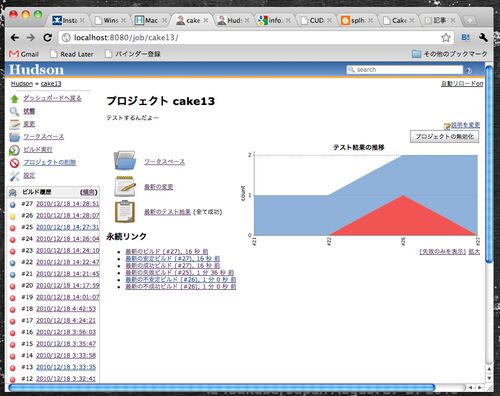
Task: Click the notepad recent changes icon
Action: (125, 186)
